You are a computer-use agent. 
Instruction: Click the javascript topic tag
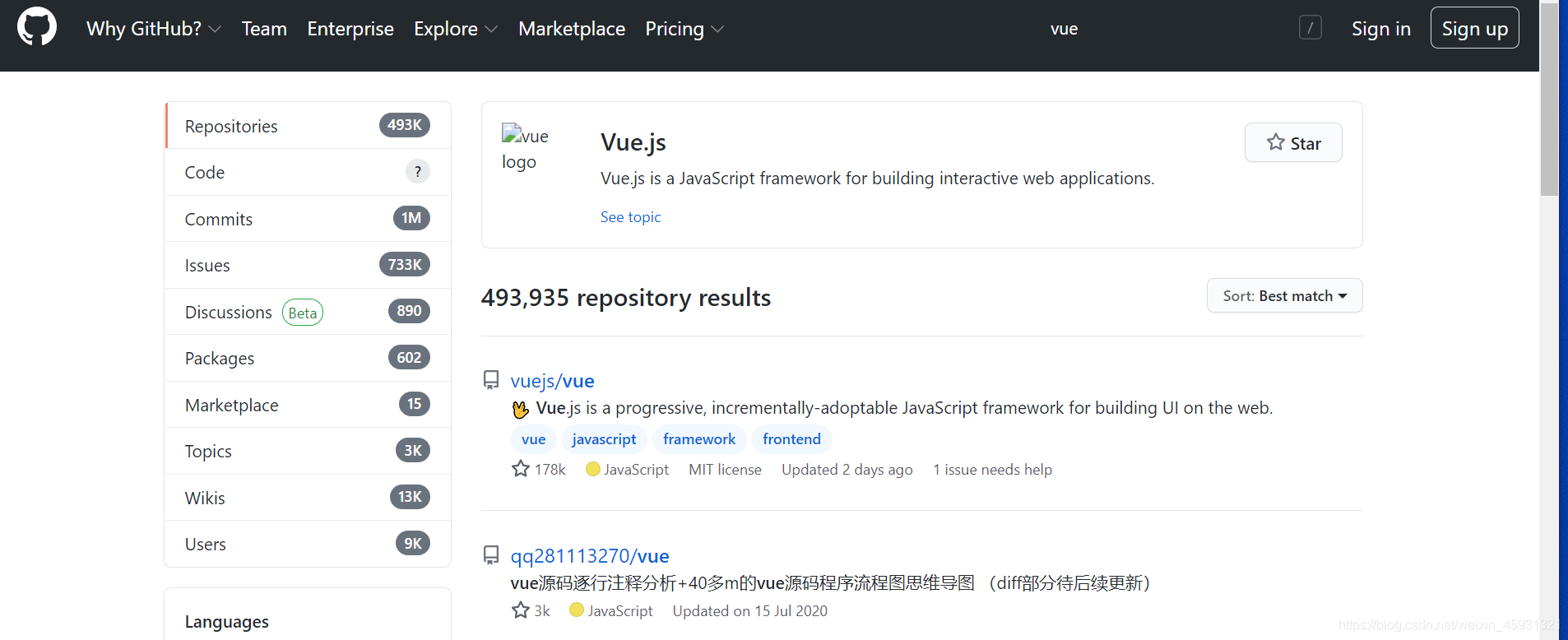pos(604,439)
